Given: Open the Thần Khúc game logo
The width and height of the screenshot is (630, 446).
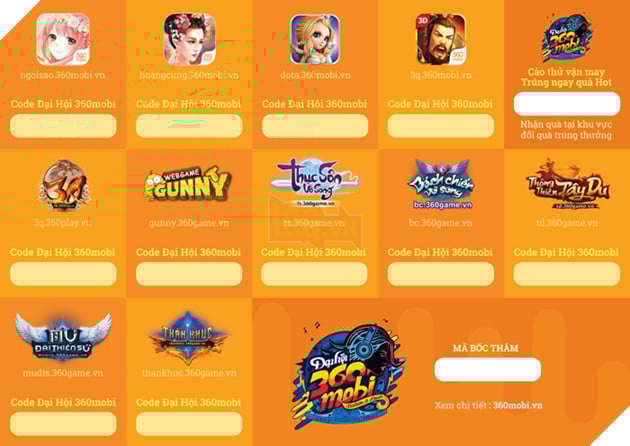Looking at the screenshot, I should click(188, 337).
